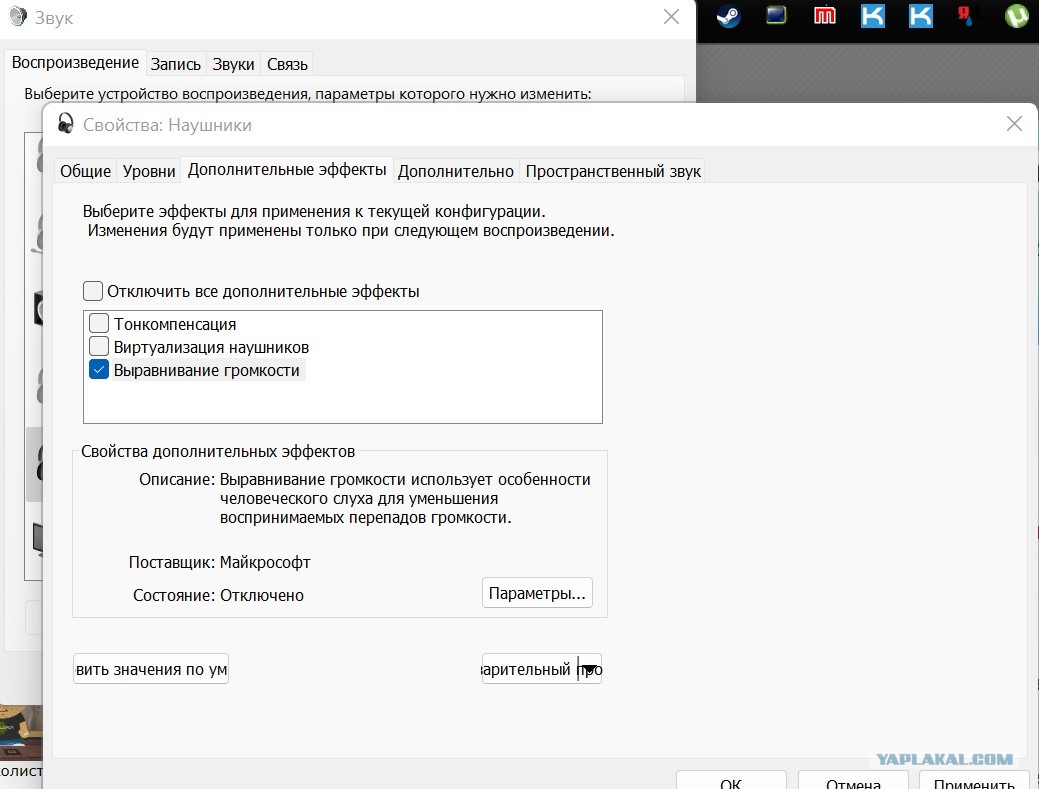Confirm with the OK button
This screenshot has height=789, width=1039.
pyautogui.click(x=731, y=782)
